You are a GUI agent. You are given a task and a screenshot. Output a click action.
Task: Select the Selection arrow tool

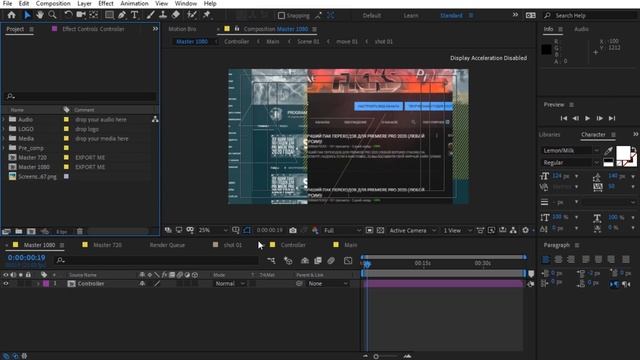pos(27,15)
